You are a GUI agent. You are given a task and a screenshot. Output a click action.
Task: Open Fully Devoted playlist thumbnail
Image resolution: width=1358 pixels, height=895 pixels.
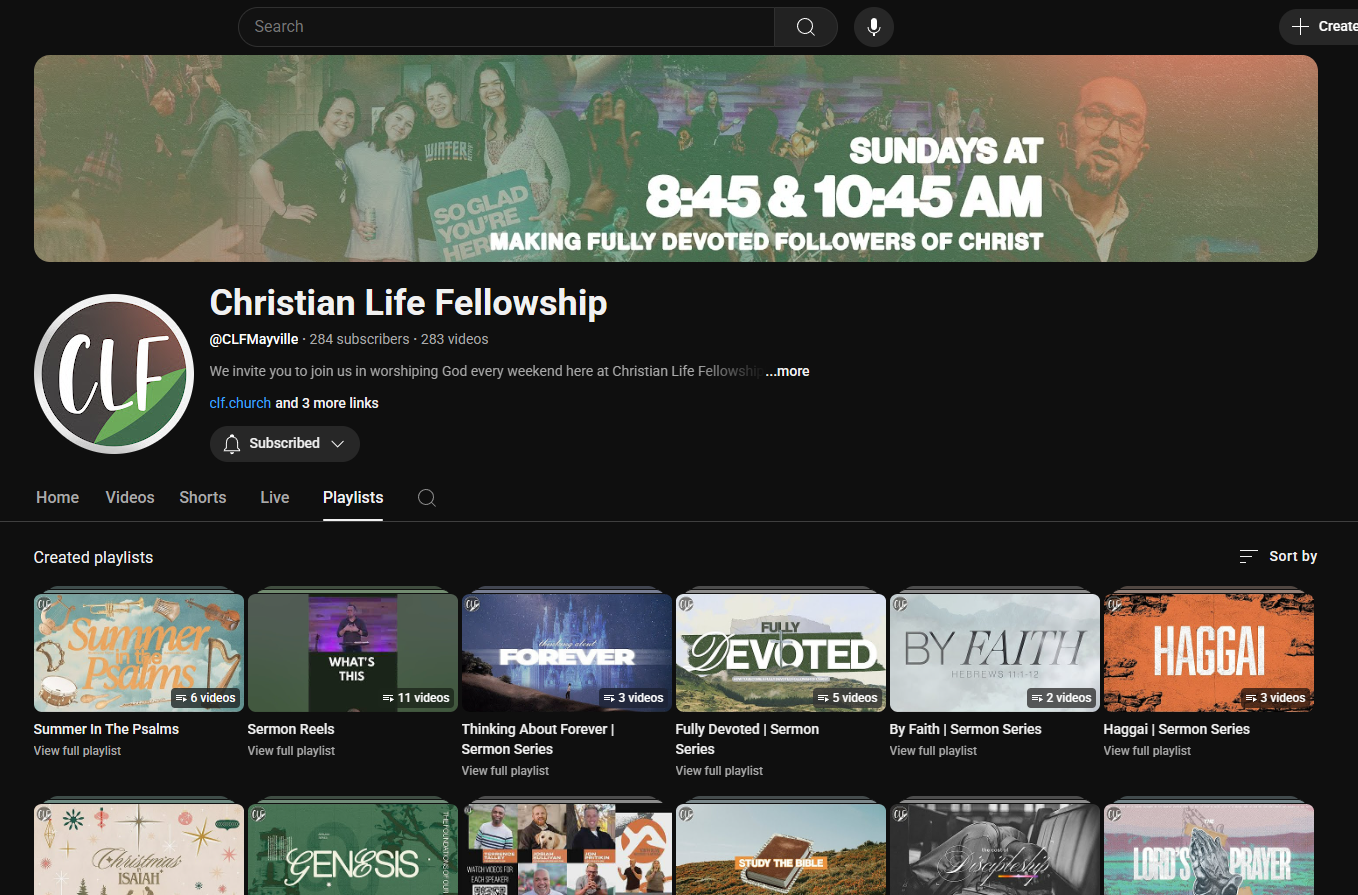[x=781, y=653]
